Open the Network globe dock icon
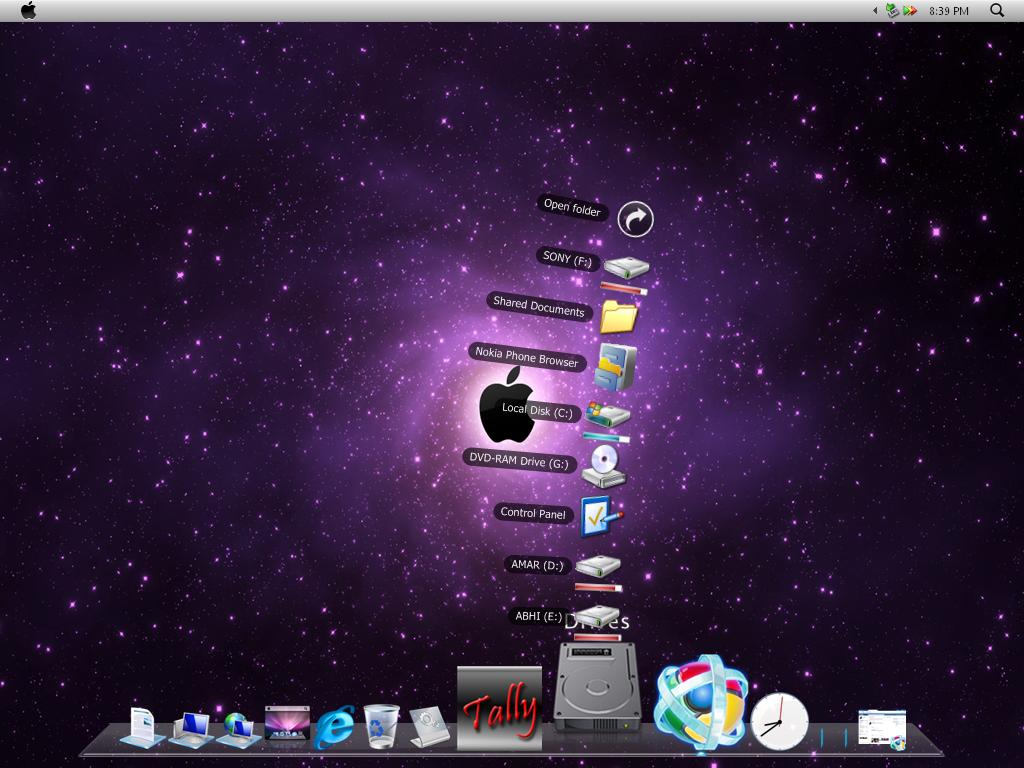This screenshot has height=768, width=1024. point(238,729)
